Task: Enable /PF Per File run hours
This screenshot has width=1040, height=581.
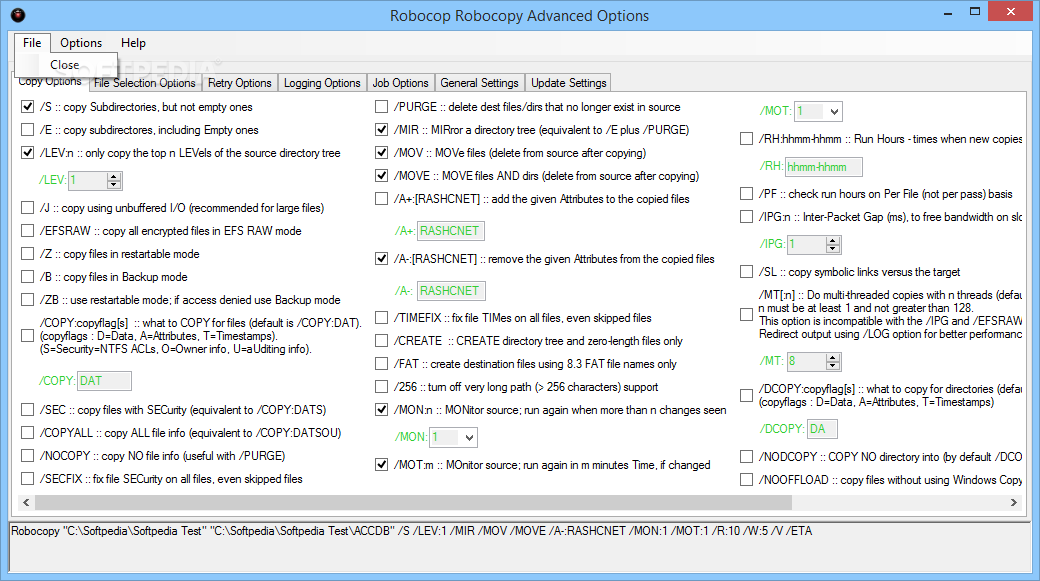Action: [746, 194]
